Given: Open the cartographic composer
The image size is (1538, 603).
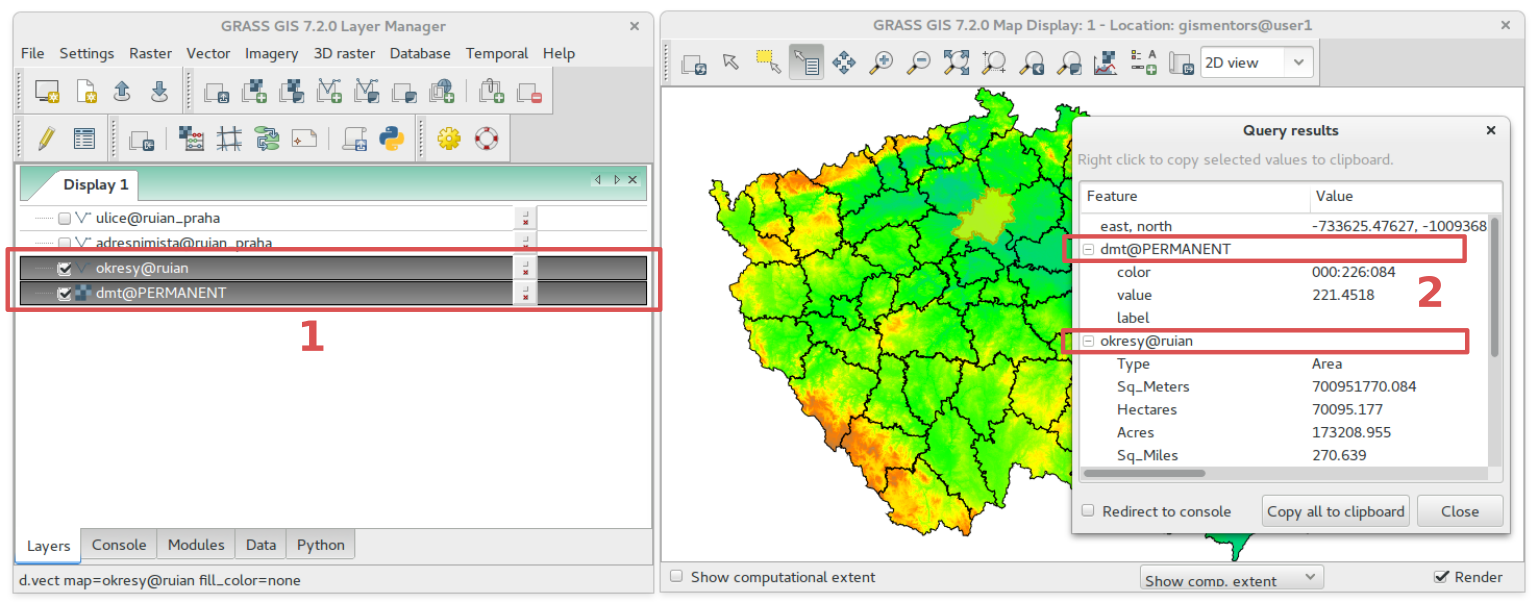Looking at the screenshot, I should tap(304, 138).
